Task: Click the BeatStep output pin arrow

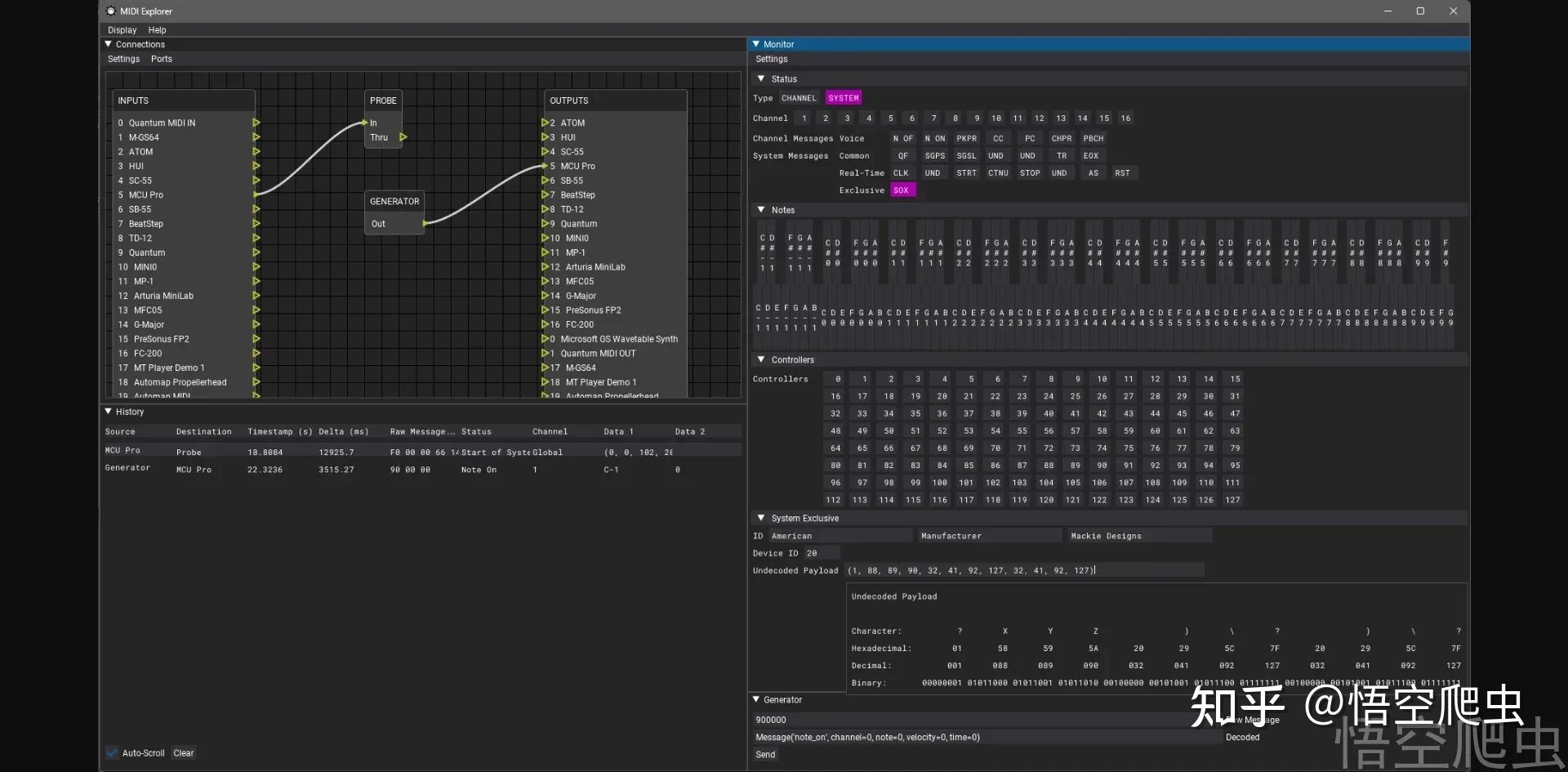Action: tap(545, 194)
